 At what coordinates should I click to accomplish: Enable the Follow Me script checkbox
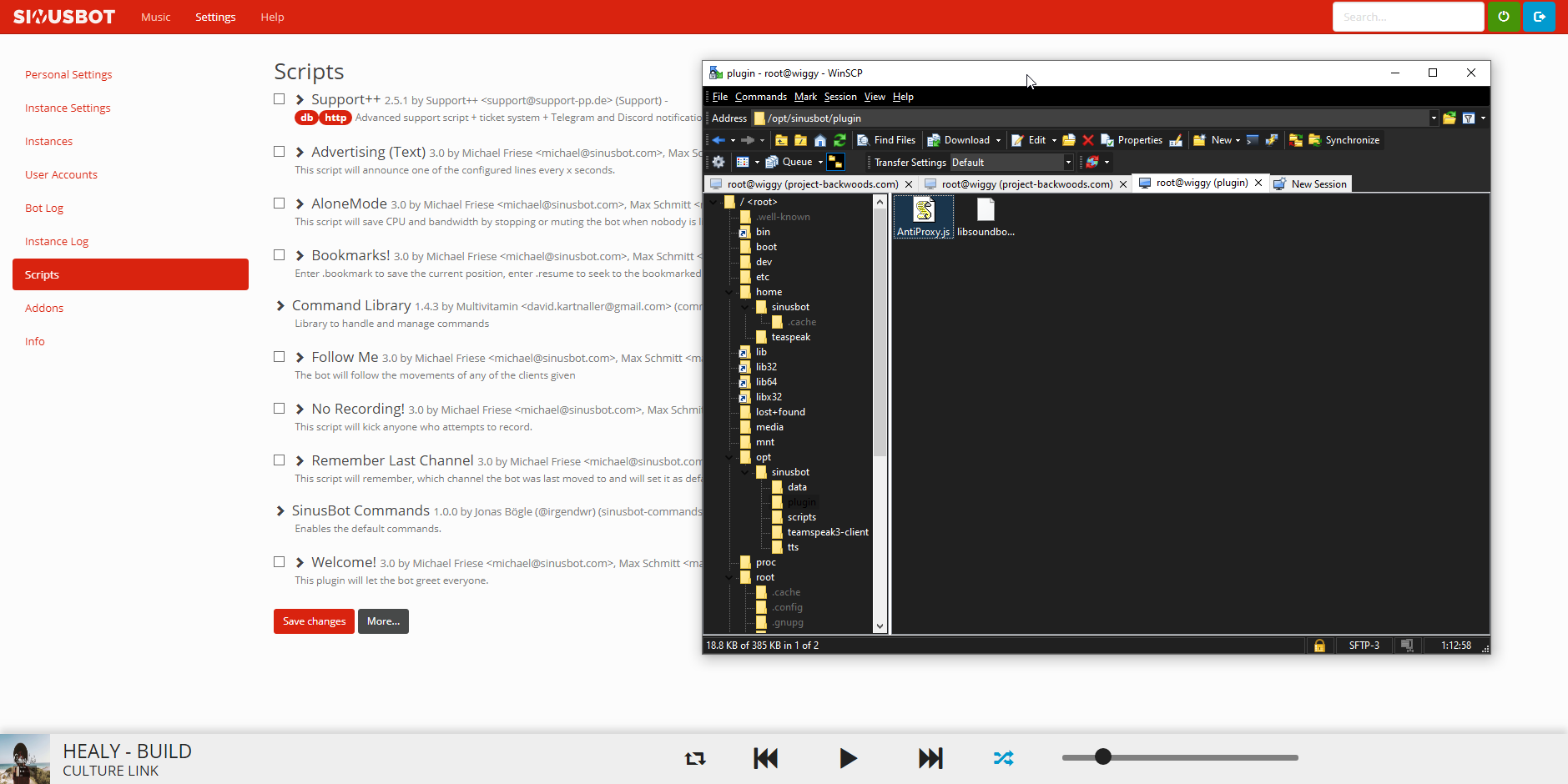[280, 357]
